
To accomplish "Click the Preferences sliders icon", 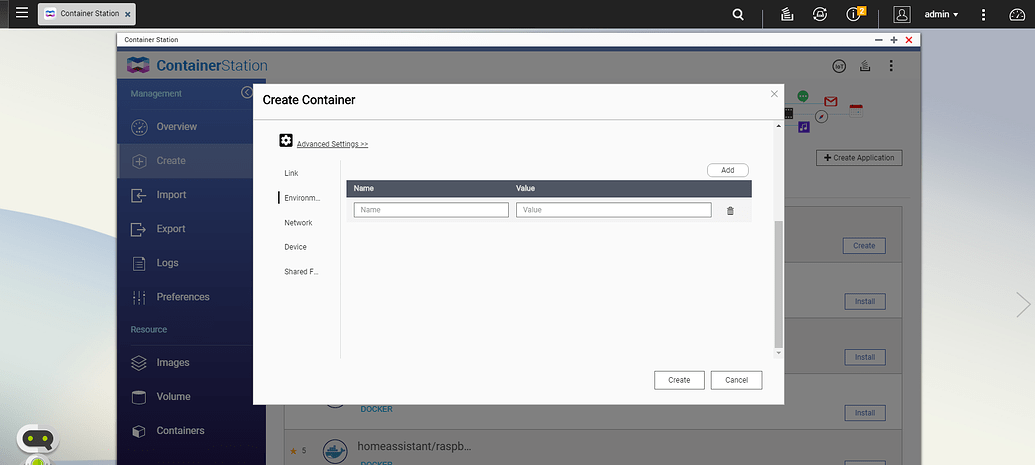I will pyautogui.click(x=139, y=297).
